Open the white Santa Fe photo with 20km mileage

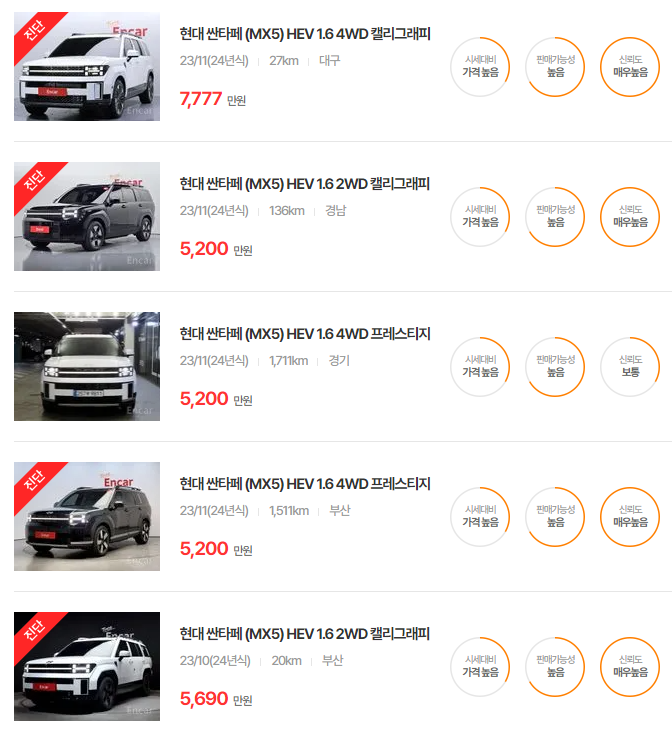(x=87, y=667)
